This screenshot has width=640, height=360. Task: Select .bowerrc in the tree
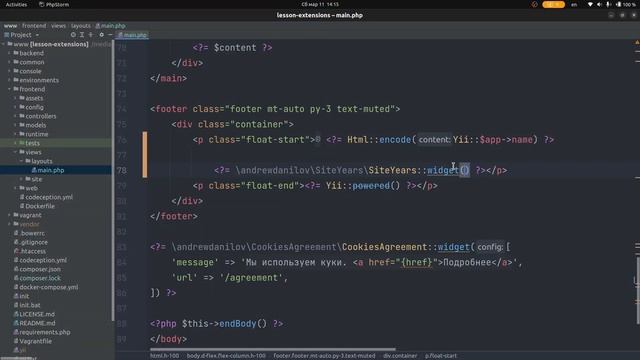point(32,233)
